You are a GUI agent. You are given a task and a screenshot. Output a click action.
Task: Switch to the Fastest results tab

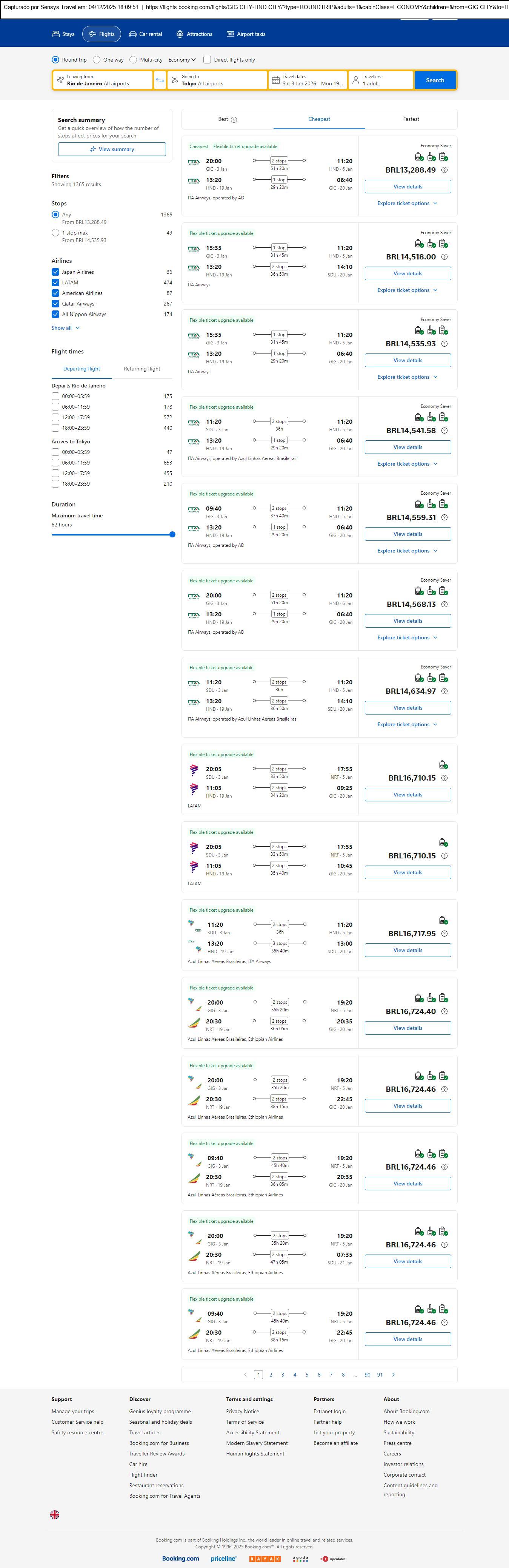411,119
